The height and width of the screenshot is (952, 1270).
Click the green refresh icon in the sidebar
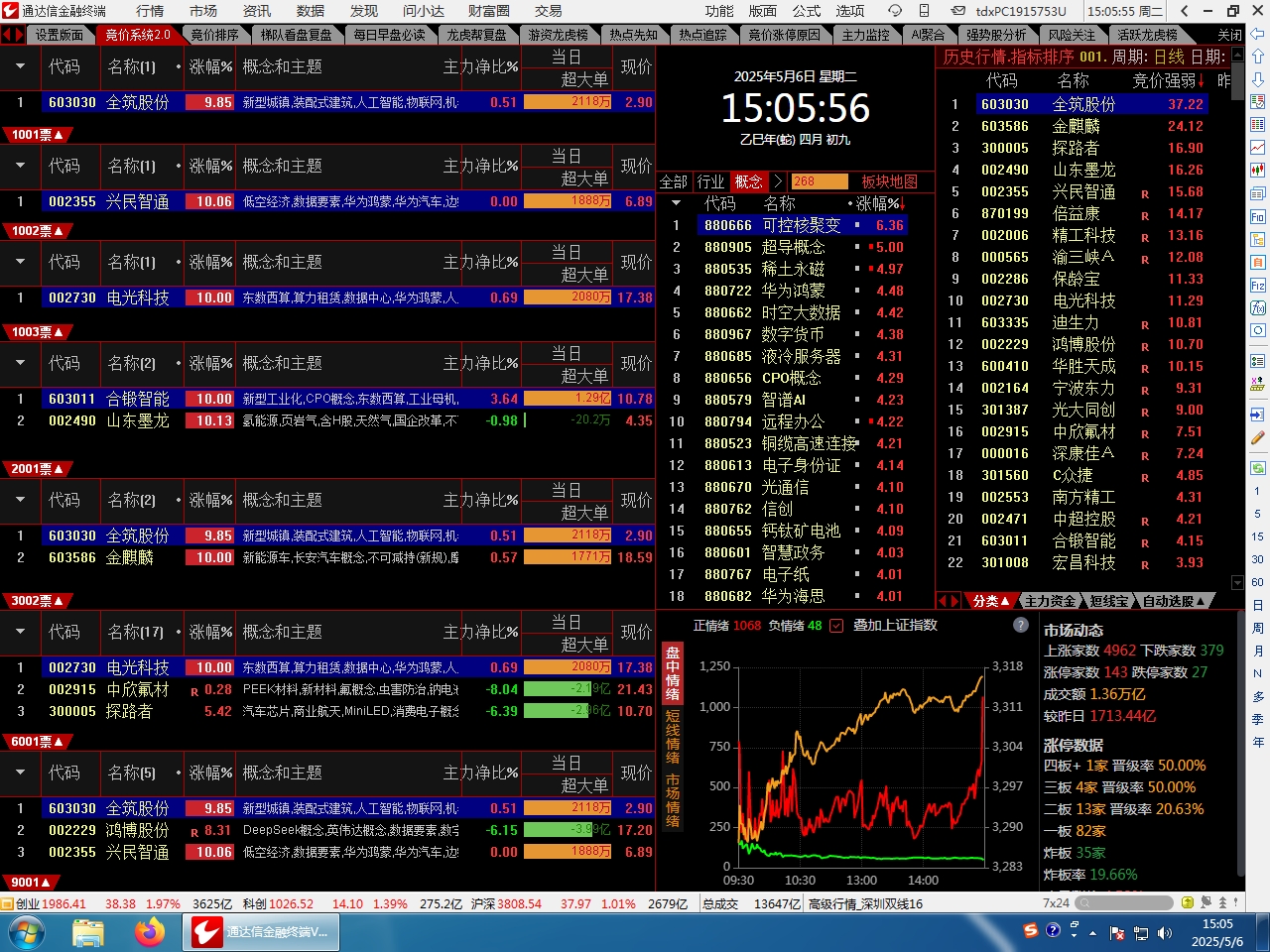[x=1257, y=467]
